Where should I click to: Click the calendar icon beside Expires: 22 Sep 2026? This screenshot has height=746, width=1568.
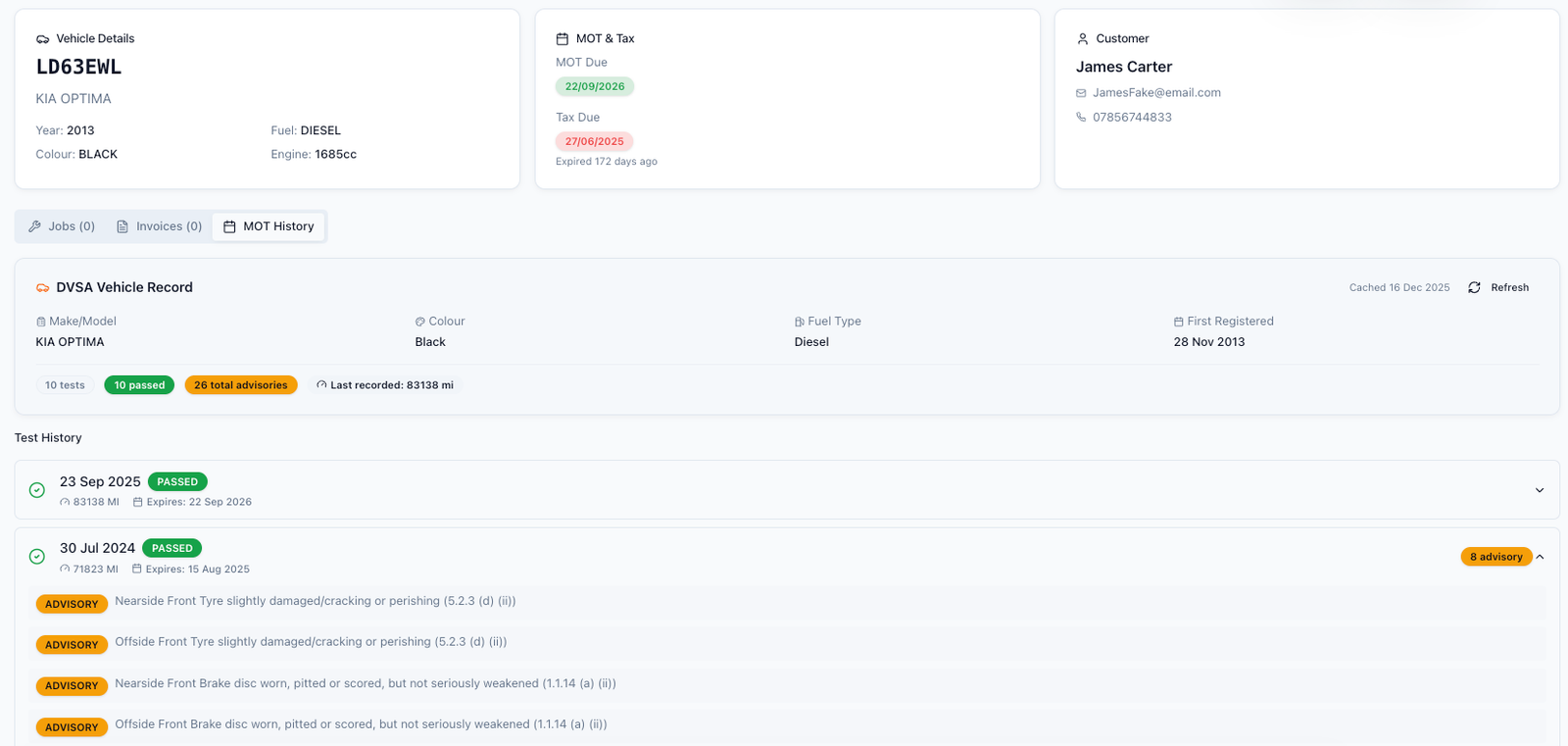pyautogui.click(x=138, y=502)
